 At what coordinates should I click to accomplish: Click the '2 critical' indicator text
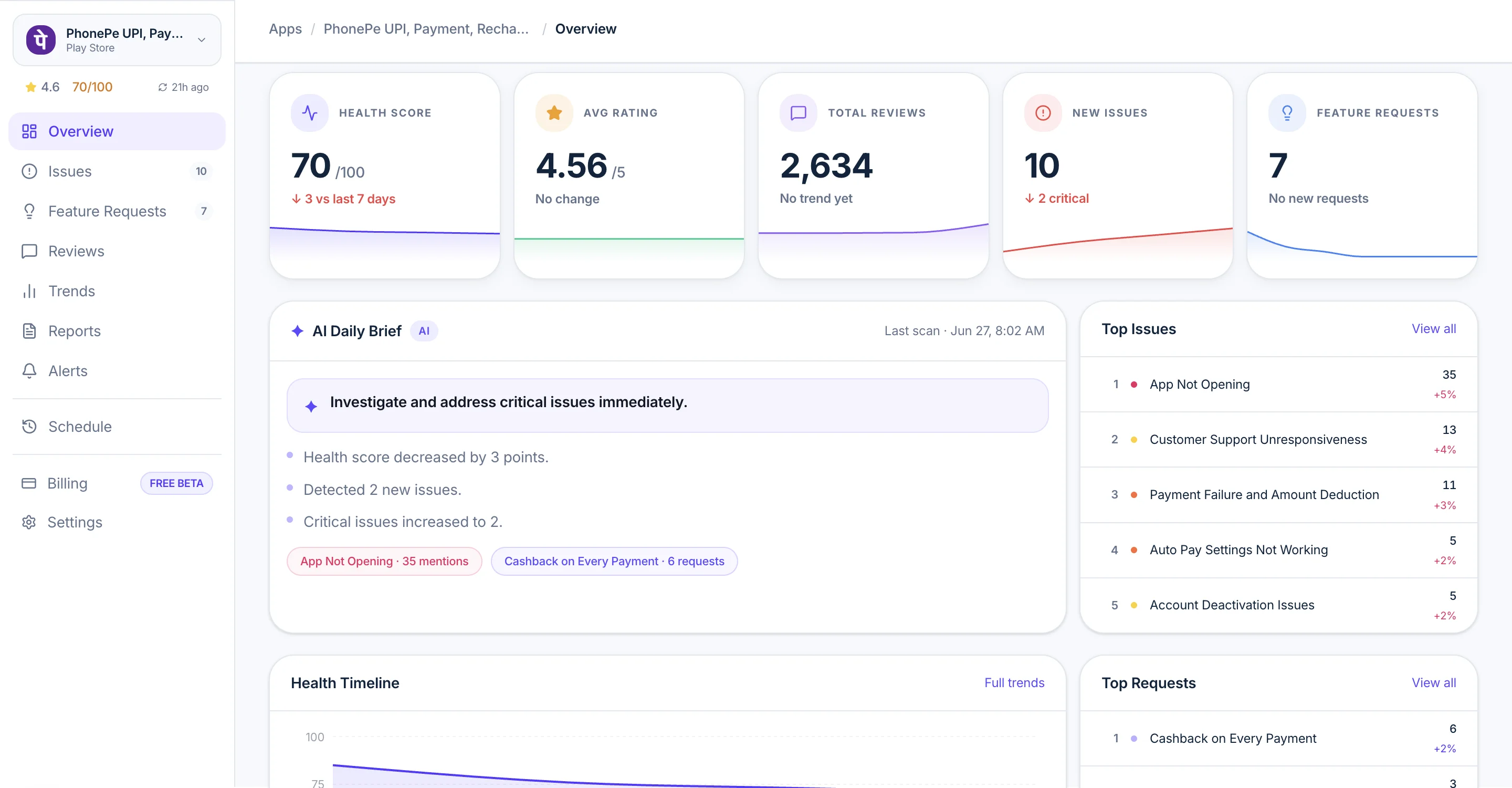tap(1057, 199)
